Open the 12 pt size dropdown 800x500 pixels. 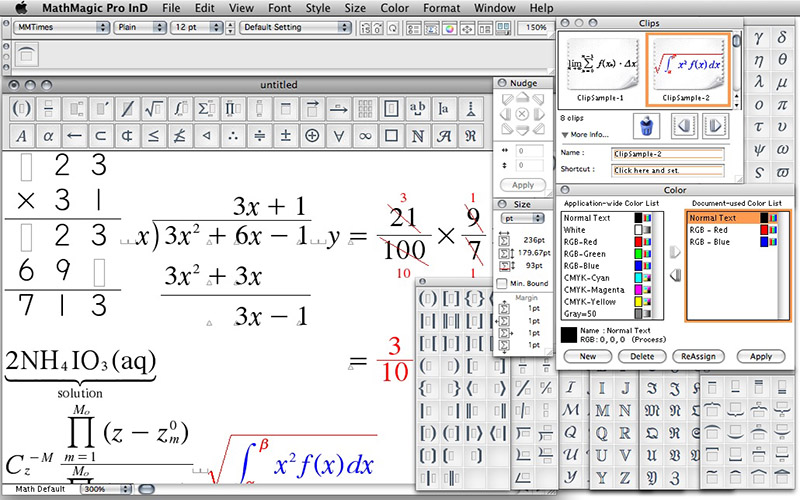tap(197, 27)
